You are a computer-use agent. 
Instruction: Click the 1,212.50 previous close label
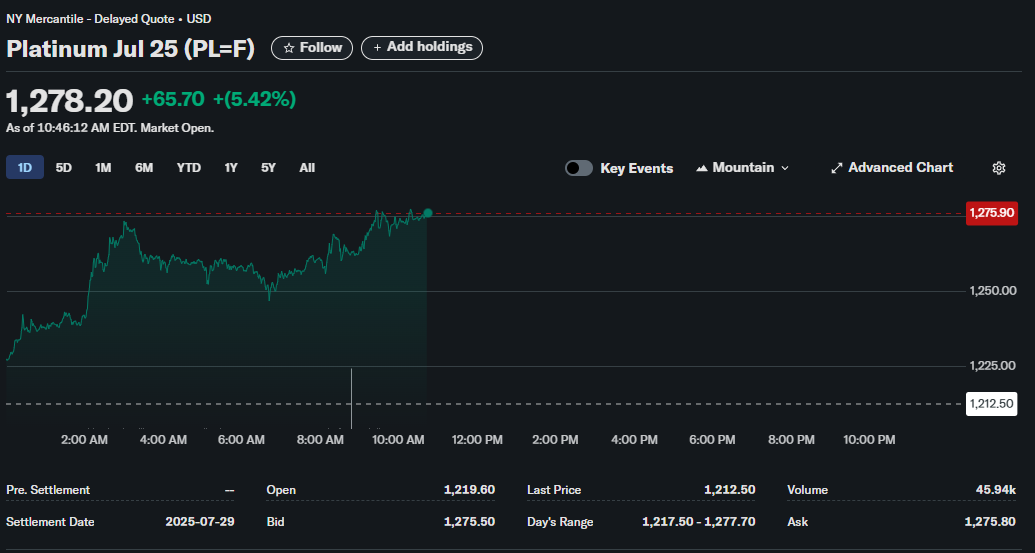click(x=991, y=403)
